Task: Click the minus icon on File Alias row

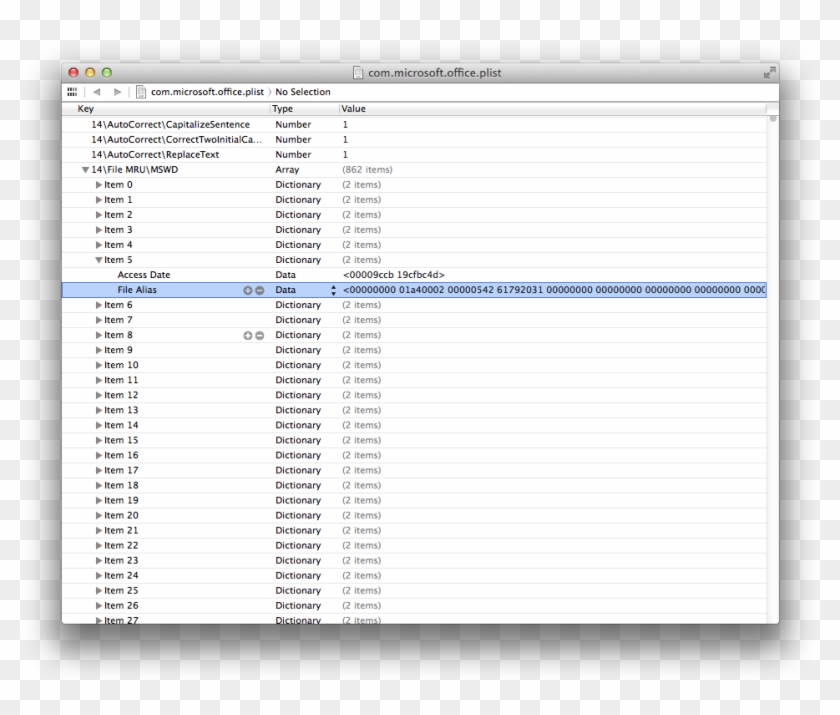Action: 259,289
